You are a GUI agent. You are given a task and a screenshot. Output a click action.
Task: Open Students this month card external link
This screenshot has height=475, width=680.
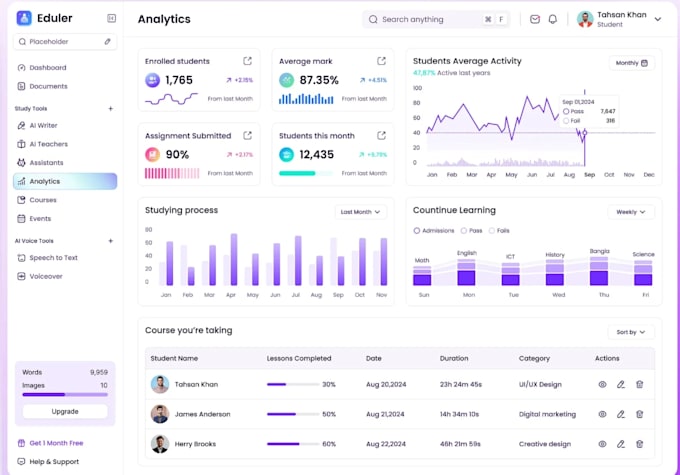pos(381,136)
